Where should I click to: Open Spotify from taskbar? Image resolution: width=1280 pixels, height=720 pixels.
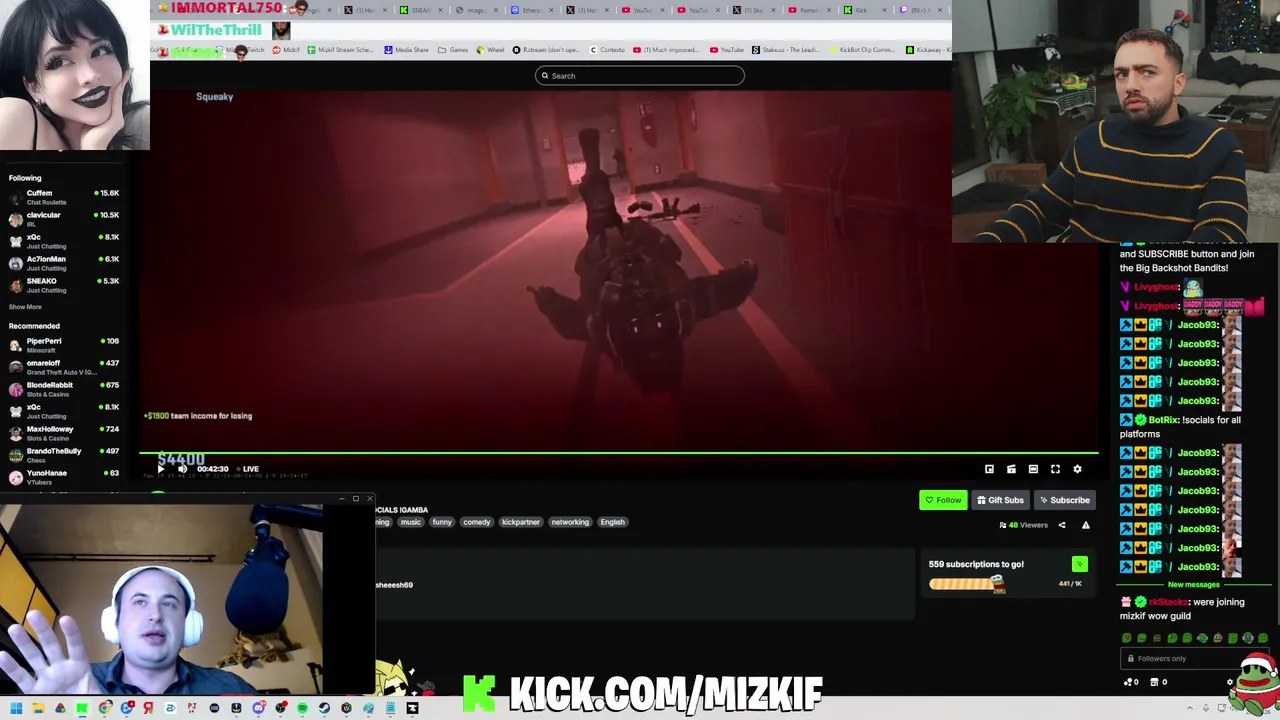point(302,708)
